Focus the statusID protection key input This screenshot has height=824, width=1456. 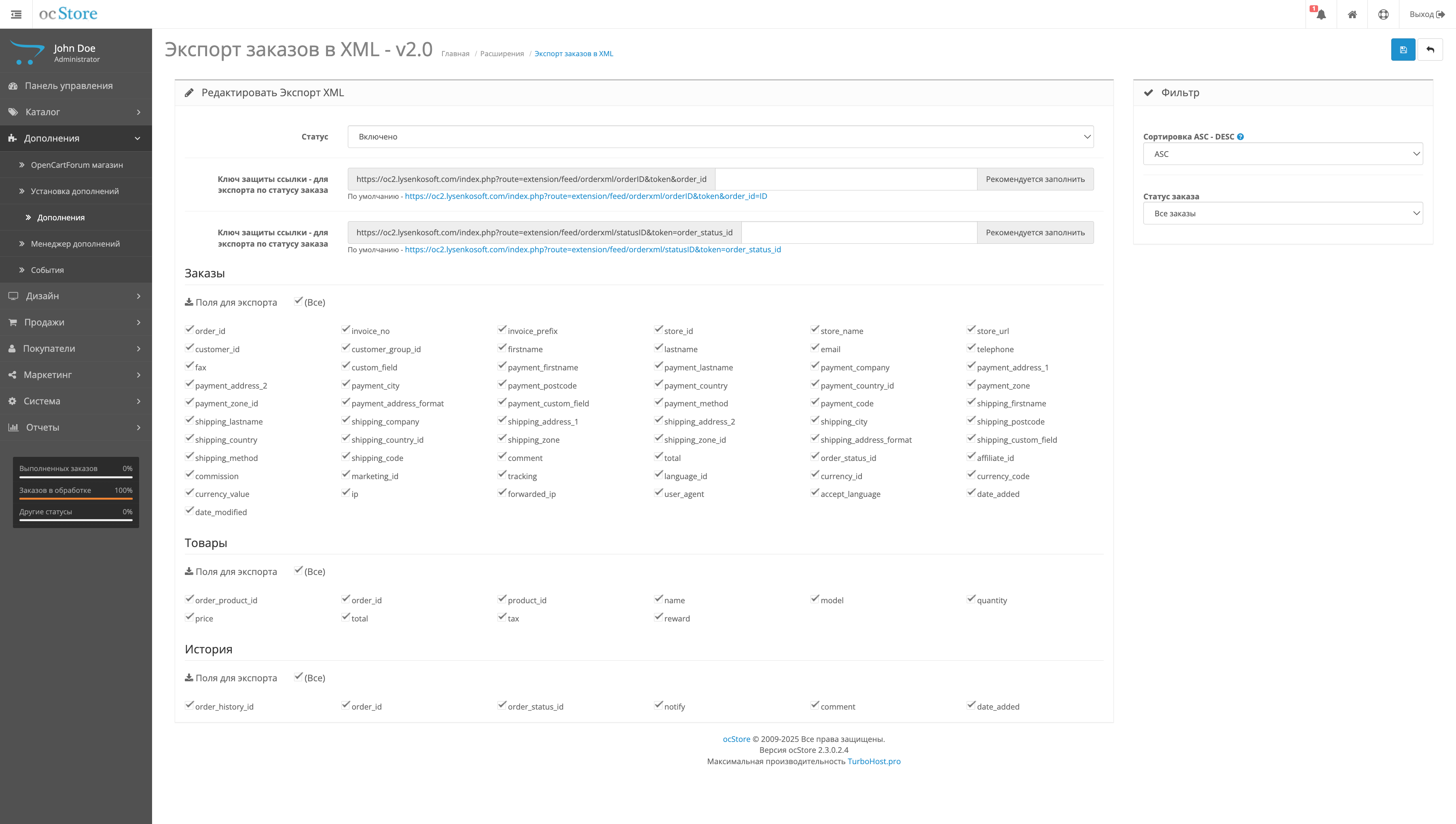(859, 232)
